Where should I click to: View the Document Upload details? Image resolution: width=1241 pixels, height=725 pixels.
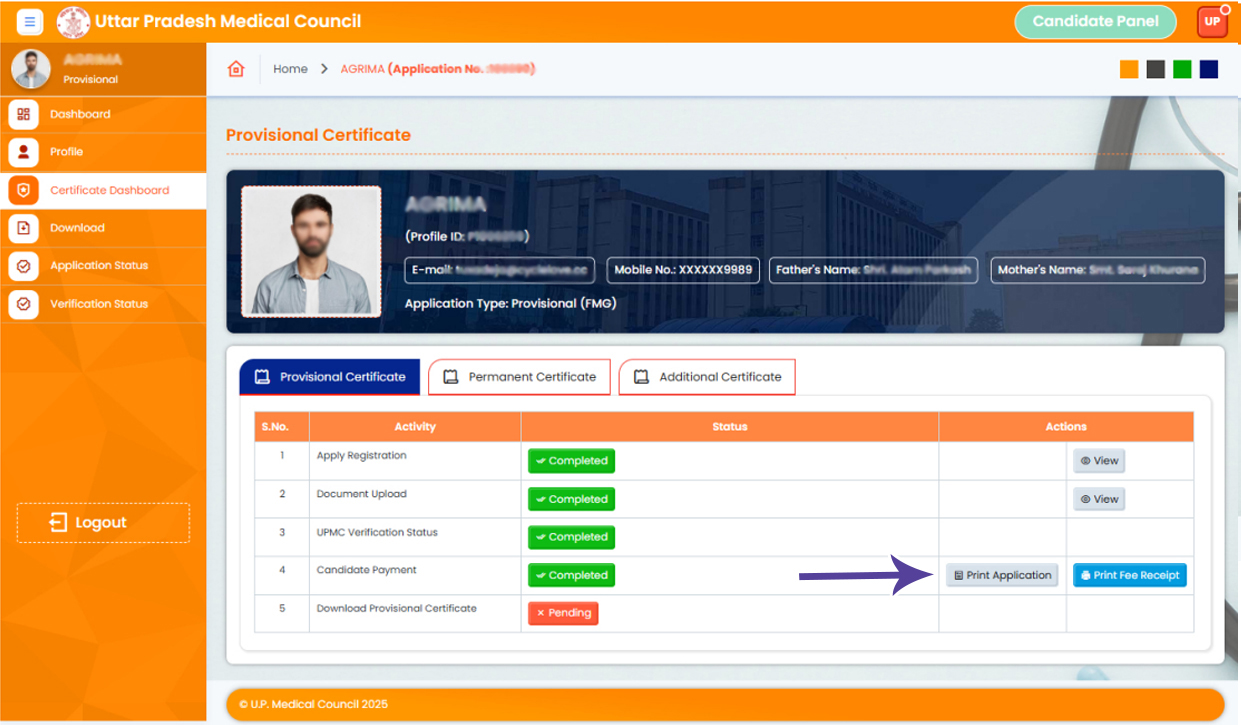[1098, 499]
